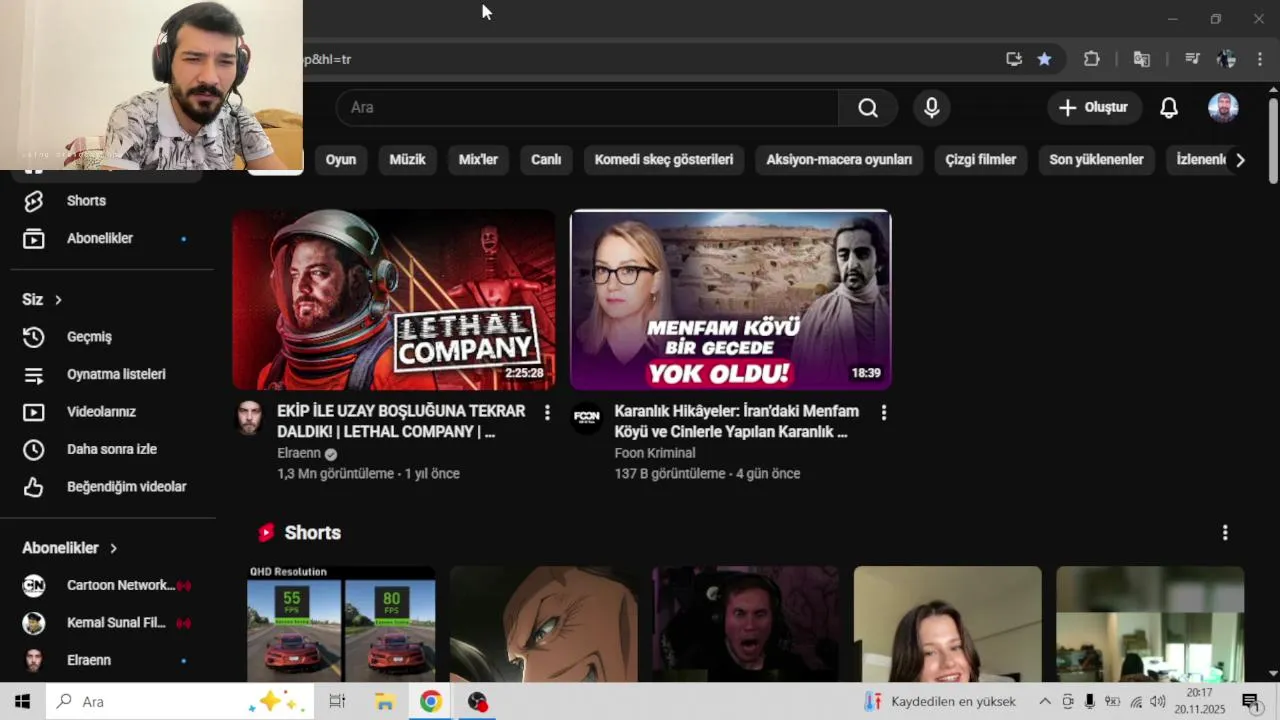
Task: Click the install app icon in address bar
Action: 1014,59
